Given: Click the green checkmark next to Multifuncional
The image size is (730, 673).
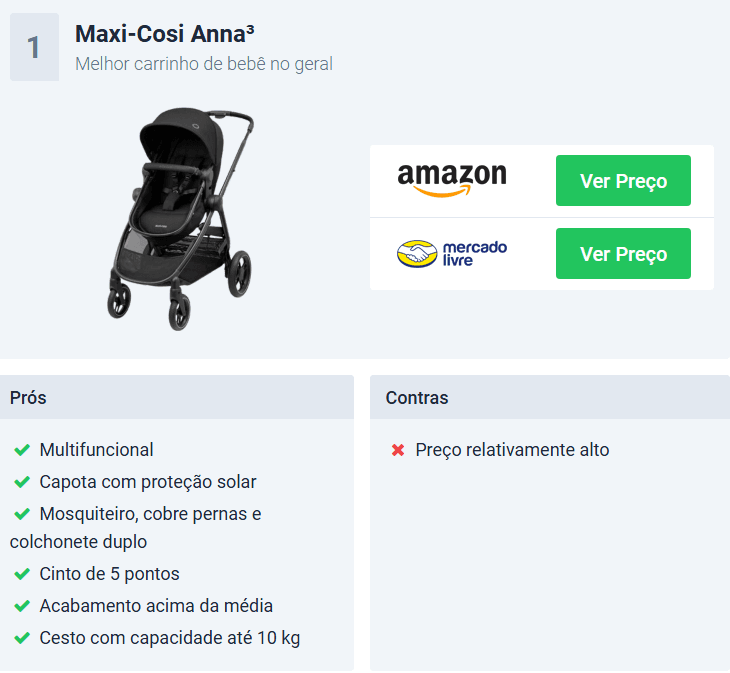Looking at the screenshot, I should (22, 450).
